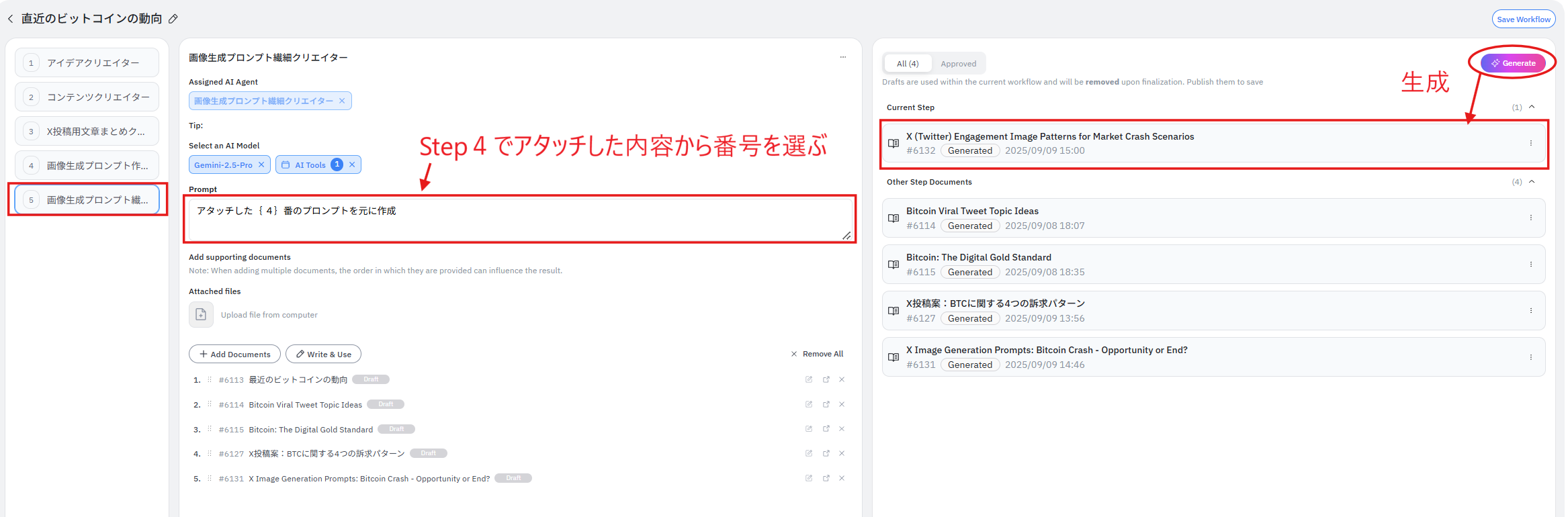Image resolution: width=1568 pixels, height=517 pixels.
Task: Click the upload file from computer icon
Action: point(201,314)
